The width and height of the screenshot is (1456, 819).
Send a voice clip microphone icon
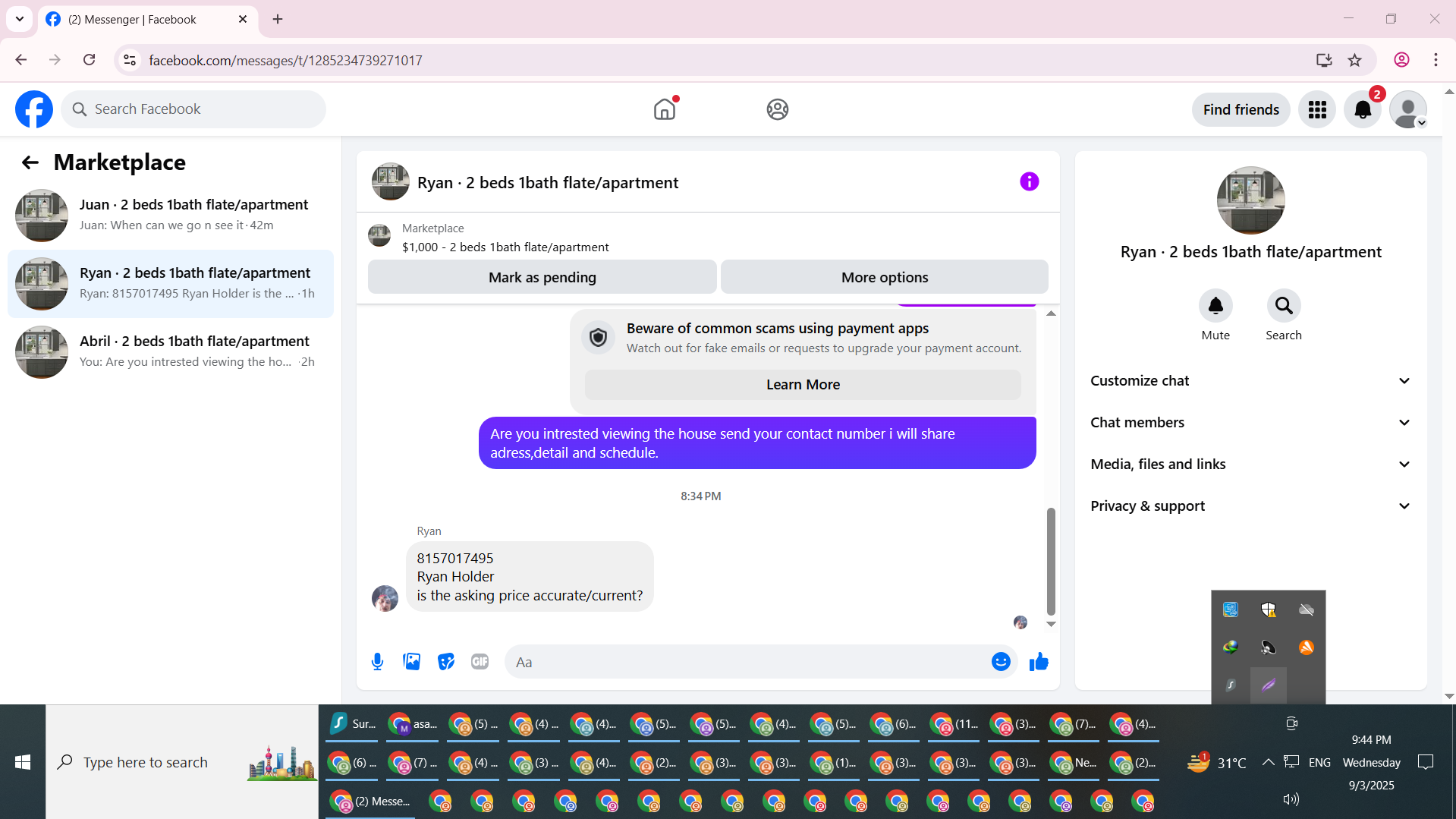pos(377,662)
